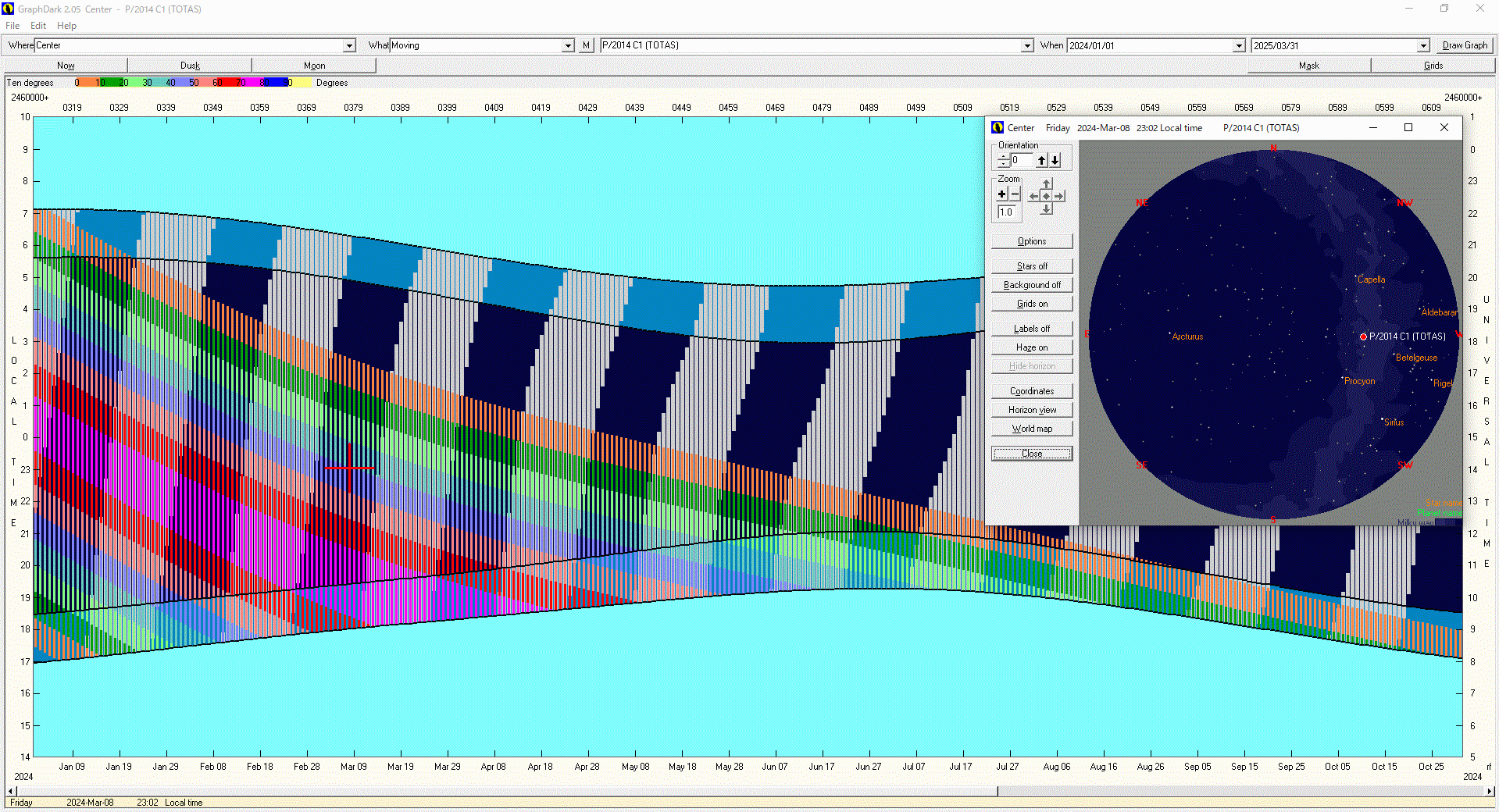Viewport: 1499px width, 812px height.
Task: Pan sky view right
Action: coord(1059,196)
